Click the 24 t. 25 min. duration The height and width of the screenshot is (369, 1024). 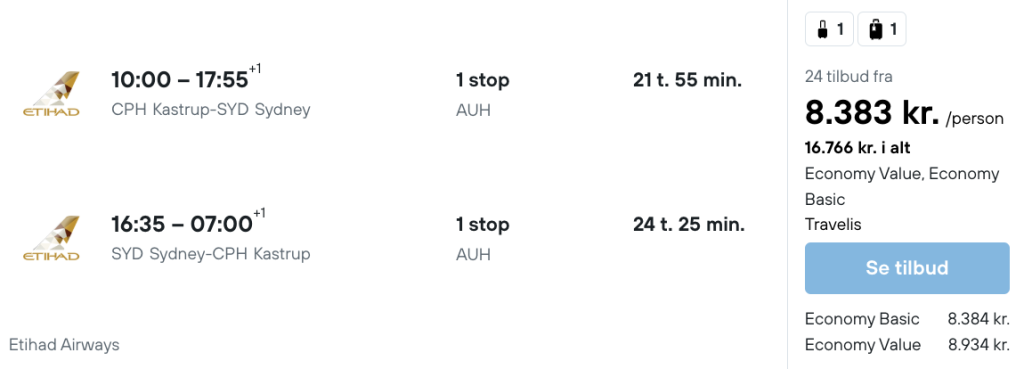pos(689,225)
